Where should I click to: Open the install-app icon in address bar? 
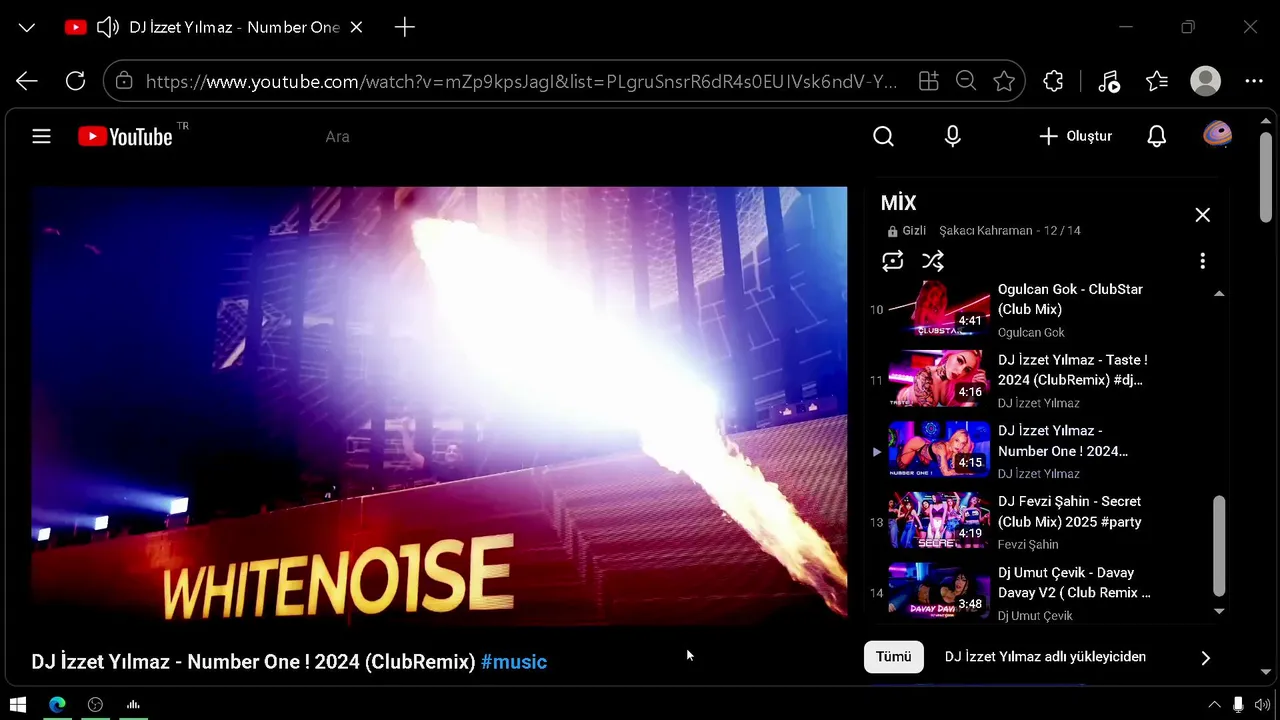[x=929, y=82]
